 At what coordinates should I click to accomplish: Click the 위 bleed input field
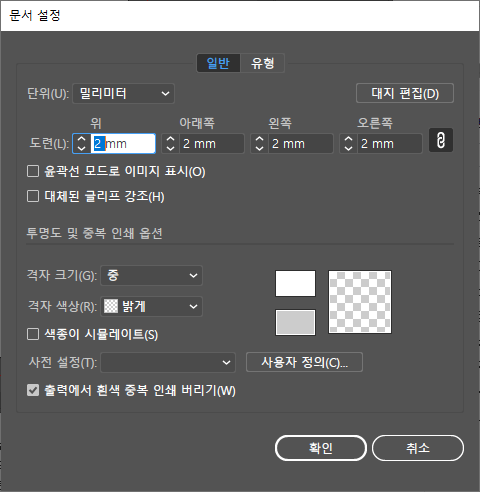pyautogui.click(x=123, y=144)
